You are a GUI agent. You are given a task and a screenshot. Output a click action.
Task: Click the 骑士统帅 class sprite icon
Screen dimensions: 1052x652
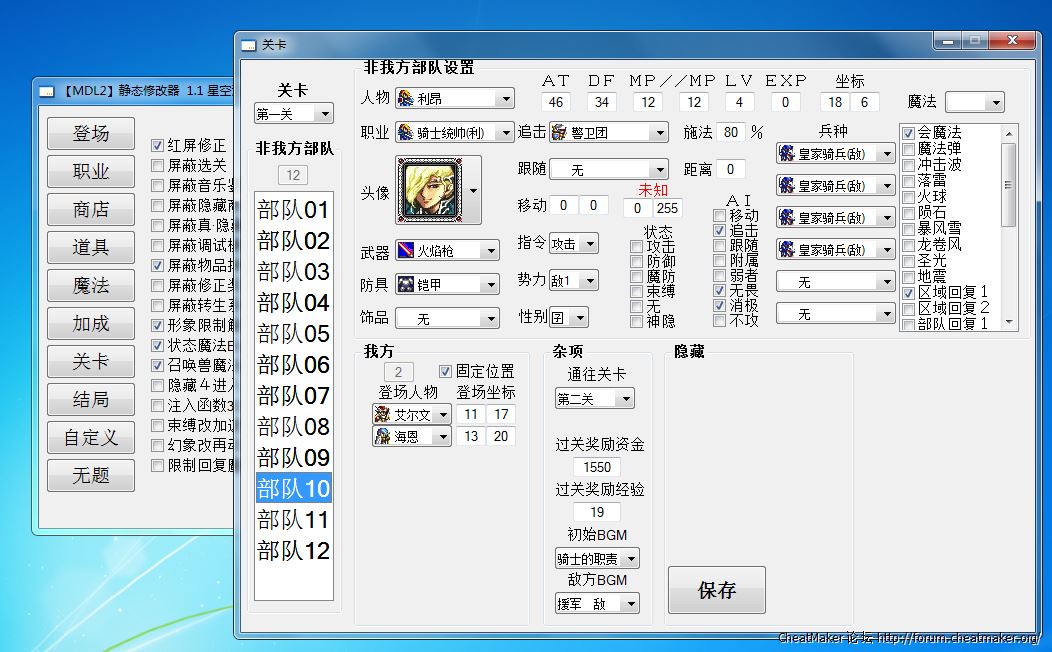point(406,132)
